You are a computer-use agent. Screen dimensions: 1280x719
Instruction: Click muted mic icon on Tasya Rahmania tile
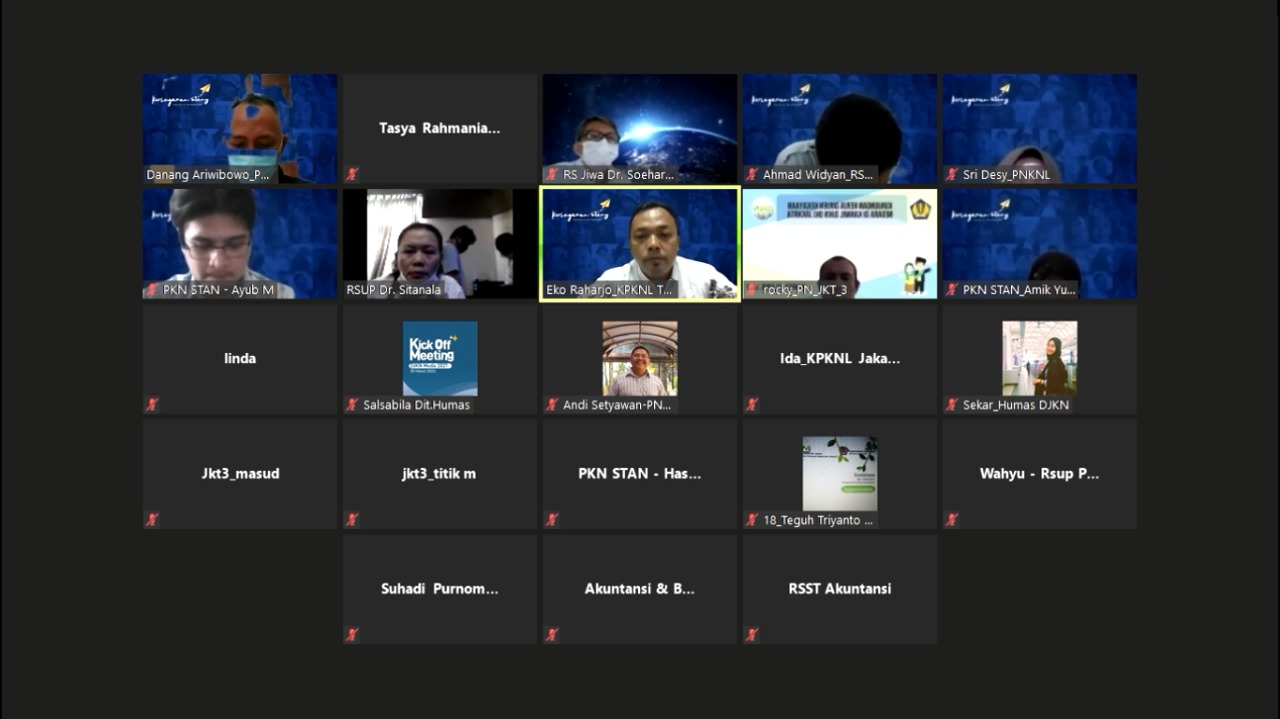click(x=352, y=174)
